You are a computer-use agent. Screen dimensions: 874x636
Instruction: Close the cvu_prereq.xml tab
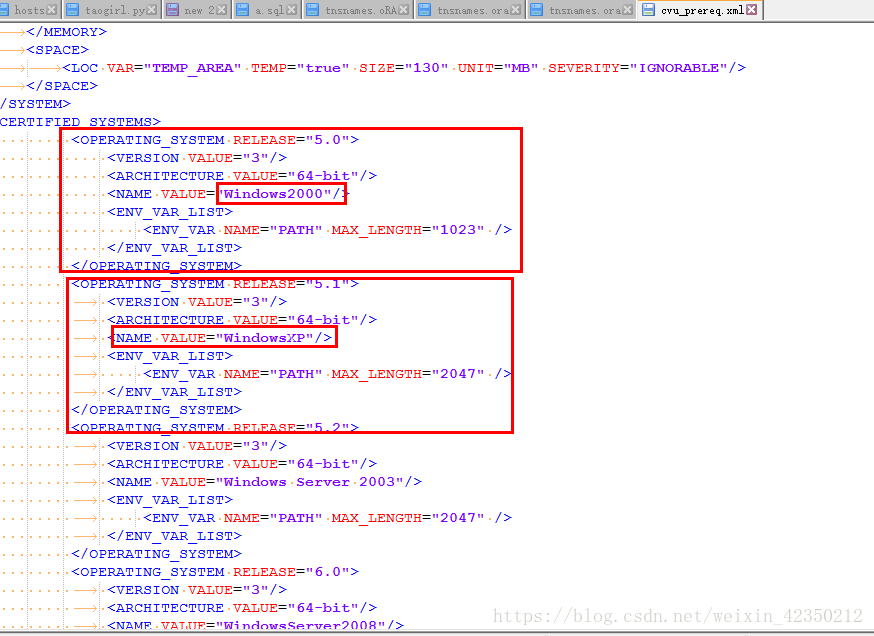point(752,9)
